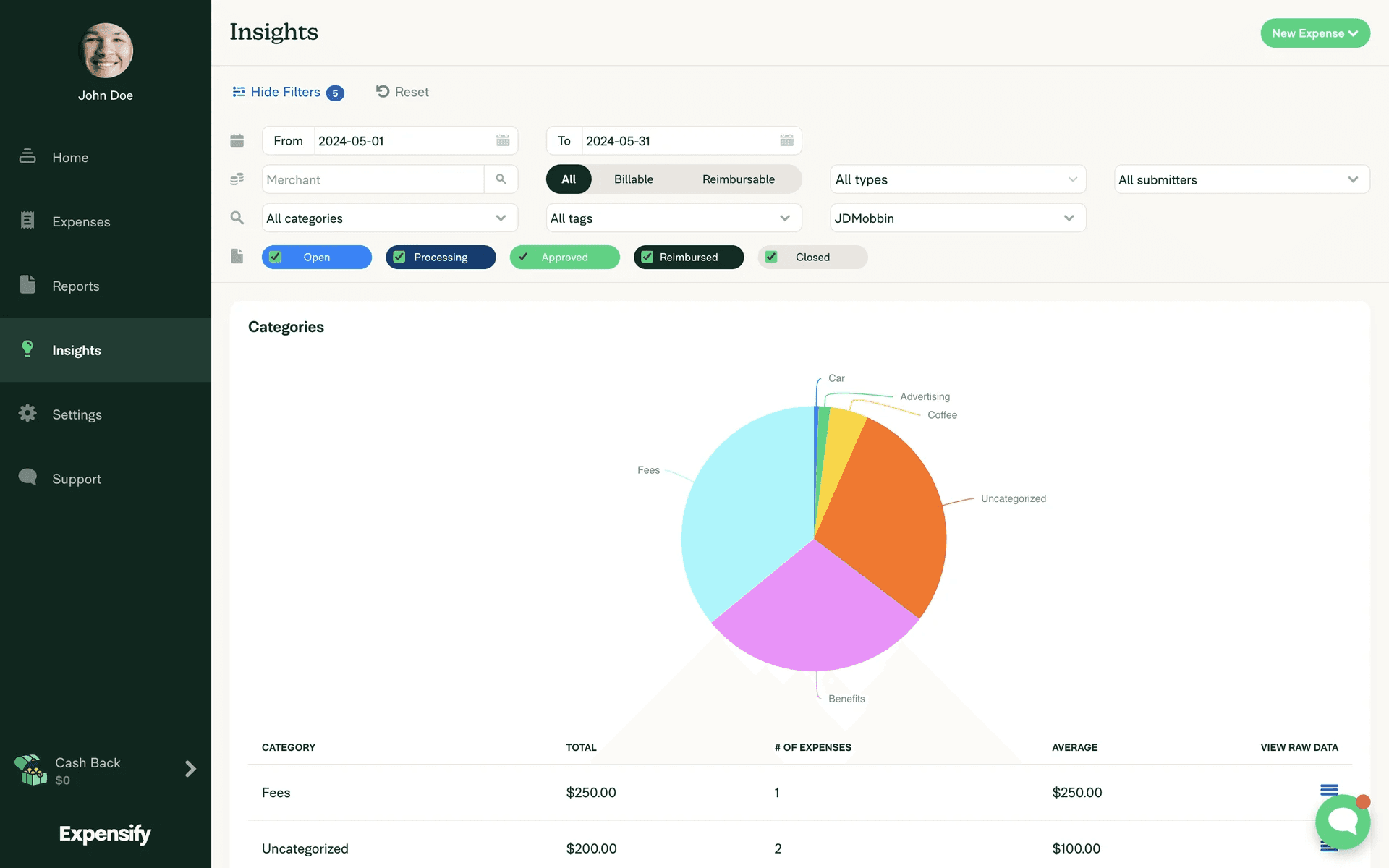
Task: Click the Merchant input field
Action: (373, 179)
